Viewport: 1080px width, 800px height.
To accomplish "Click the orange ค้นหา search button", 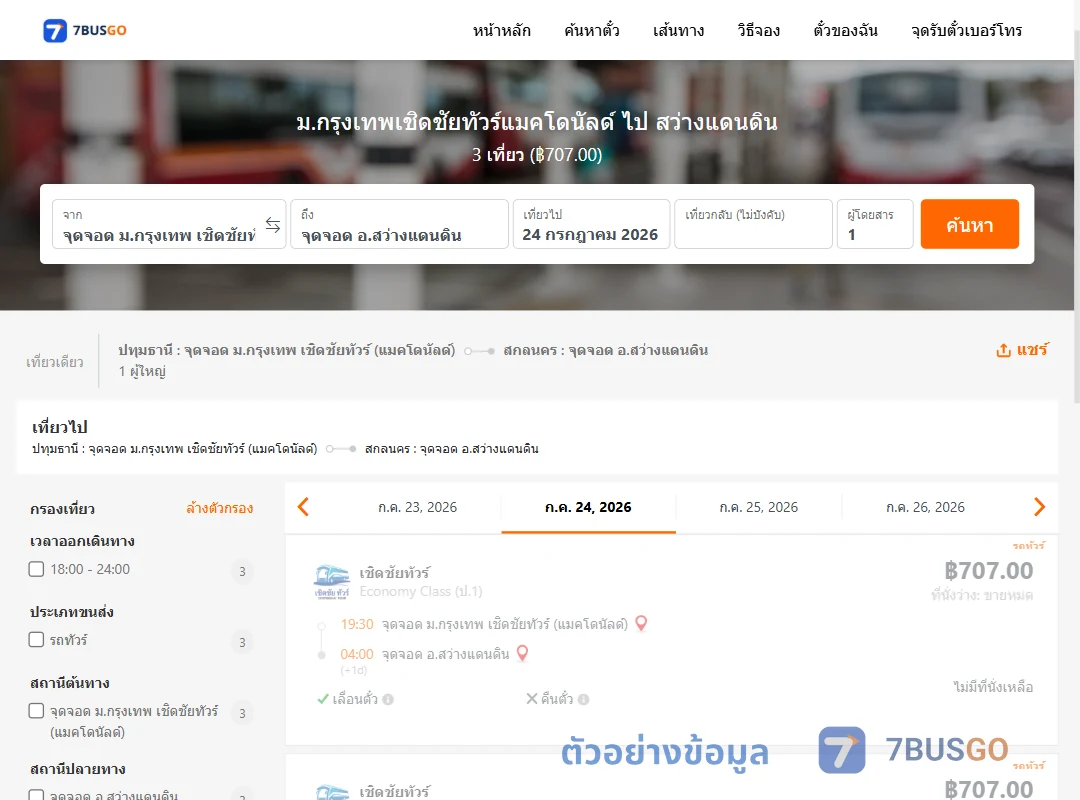I will 969,224.
